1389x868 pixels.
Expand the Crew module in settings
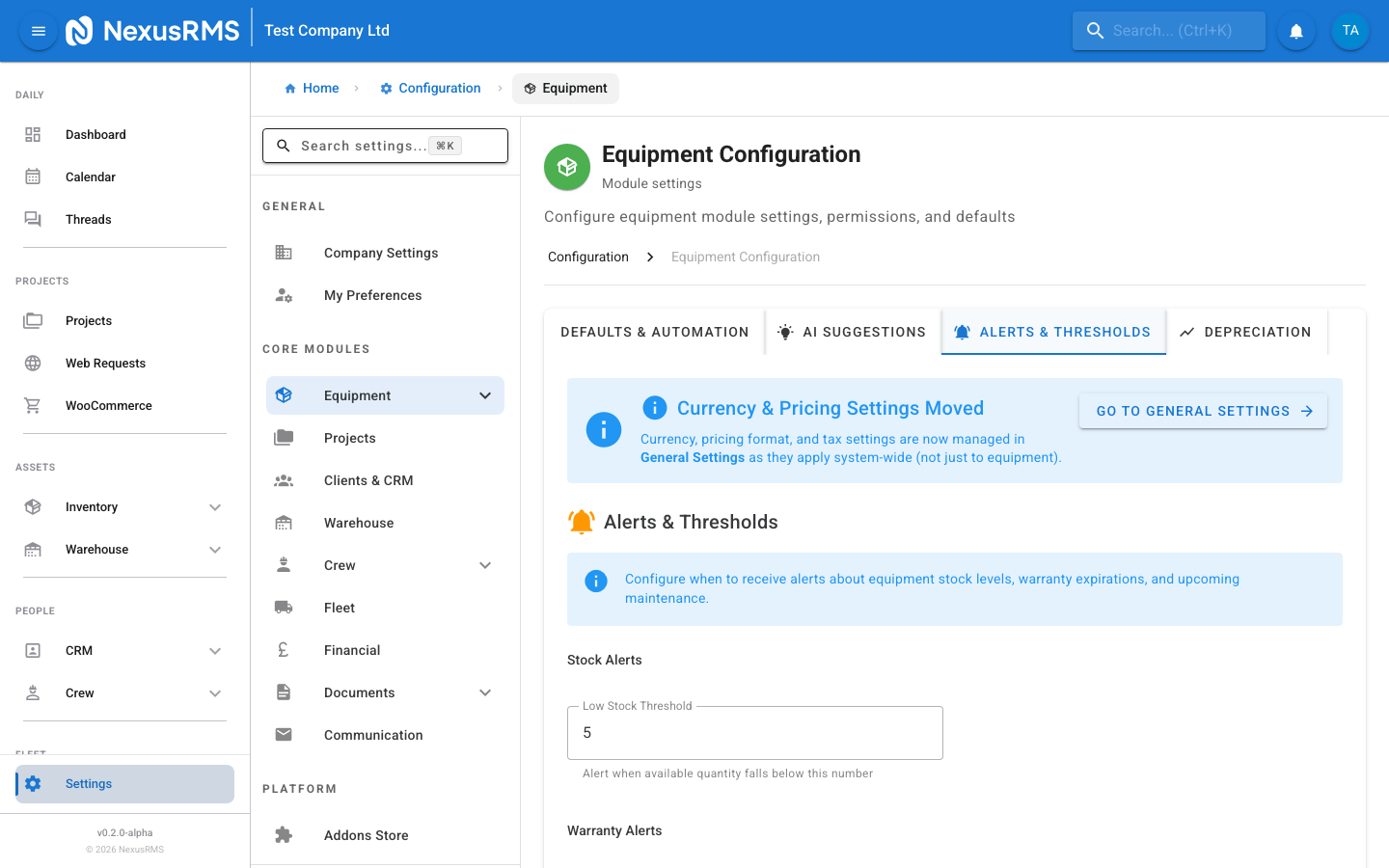pyautogui.click(x=484, y=564)
